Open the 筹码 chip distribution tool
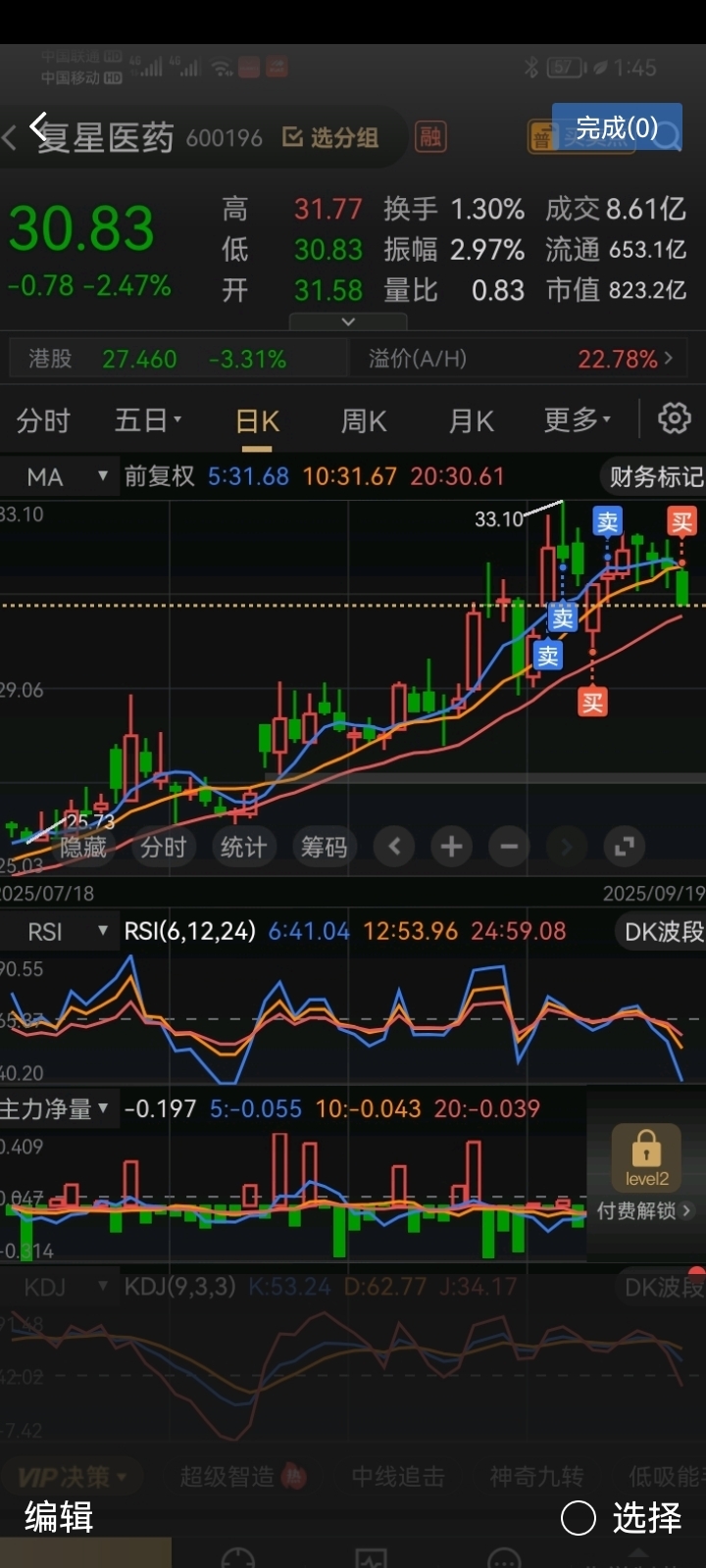This screenshot has height=1568, width=706. tap(324, 847)
